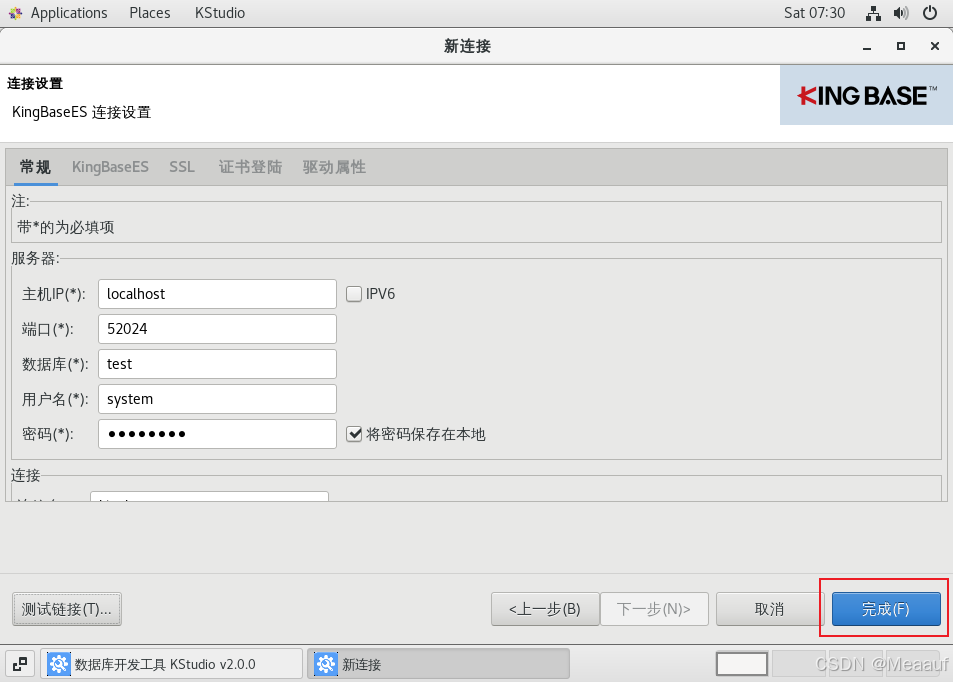Switch to the SSL tab
This screenshot has height=682, width=953.
click(x=182, y=167)
